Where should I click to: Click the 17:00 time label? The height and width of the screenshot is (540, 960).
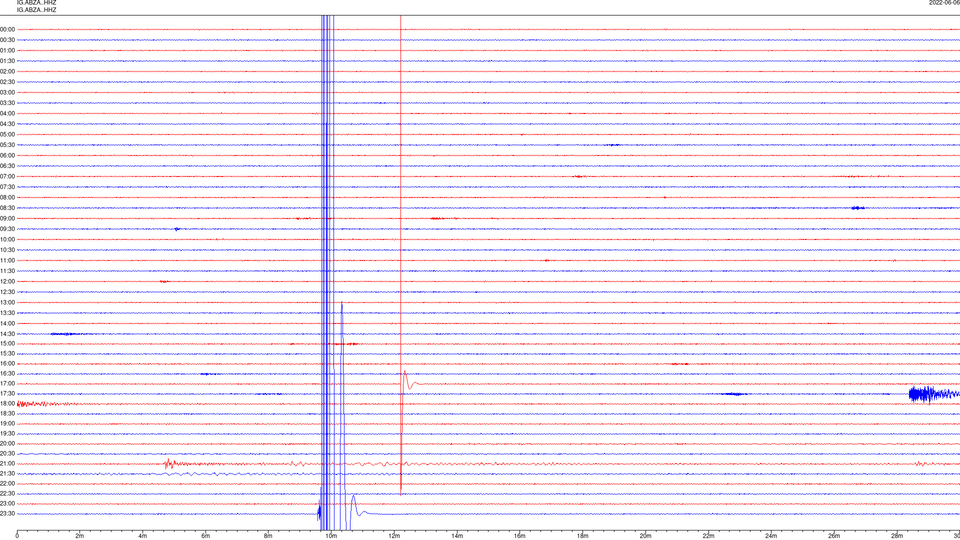pos(7,384)
